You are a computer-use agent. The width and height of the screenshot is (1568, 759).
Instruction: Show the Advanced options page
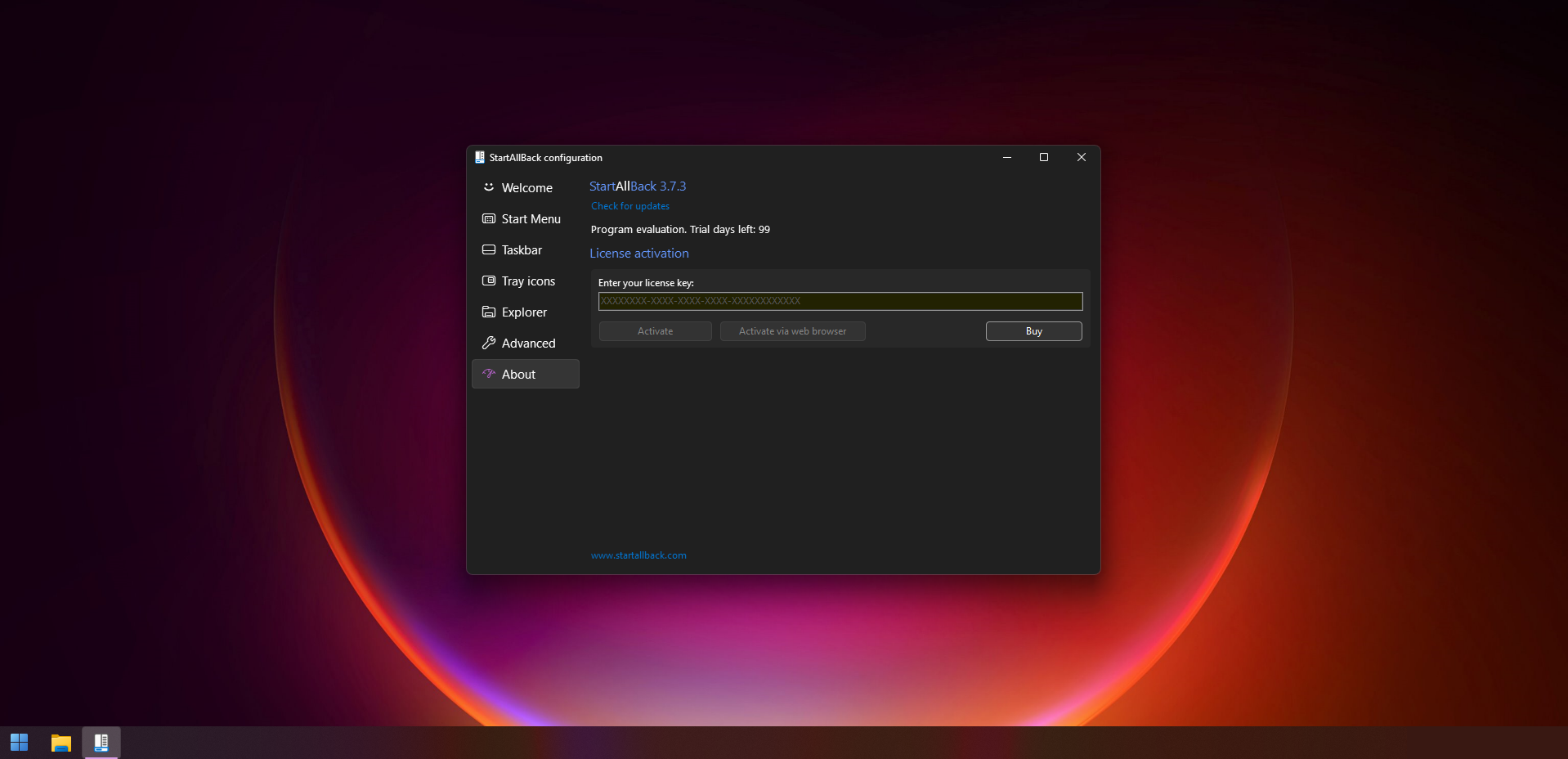526,344
